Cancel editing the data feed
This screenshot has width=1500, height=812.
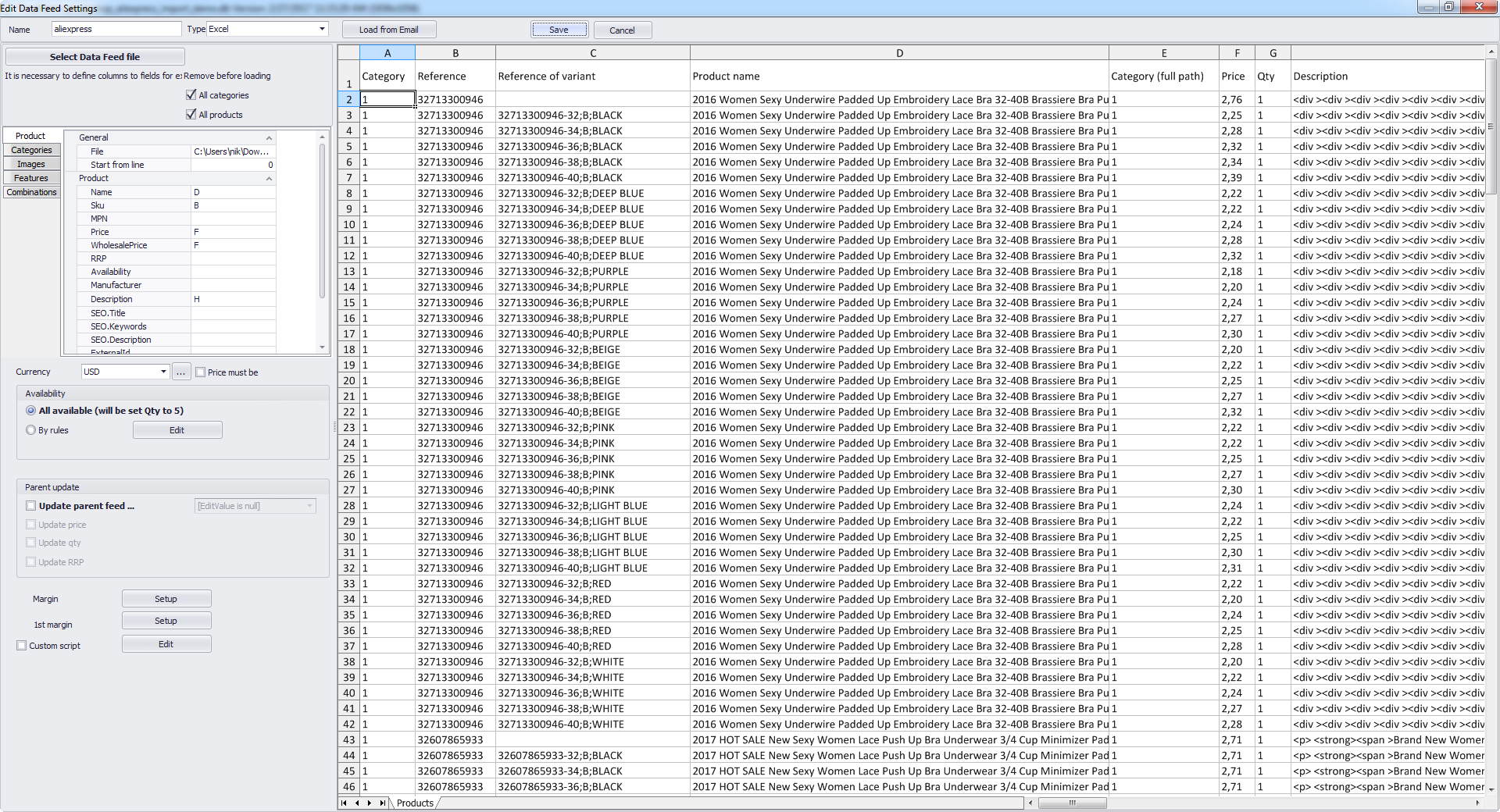[623, 30]
